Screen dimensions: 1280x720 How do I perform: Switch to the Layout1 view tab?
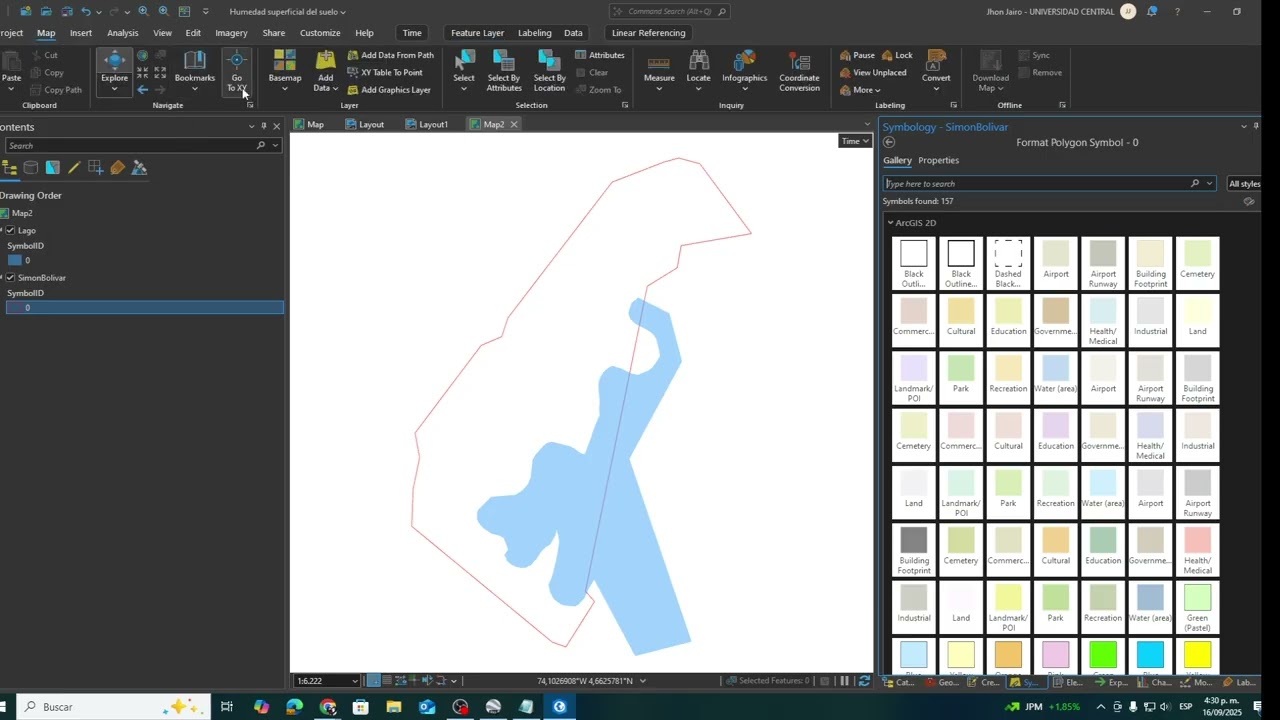[x=426, y=124]
